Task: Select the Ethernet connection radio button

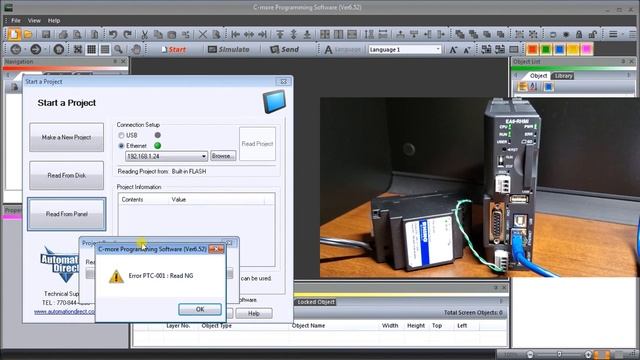Action: pos(121,146)
